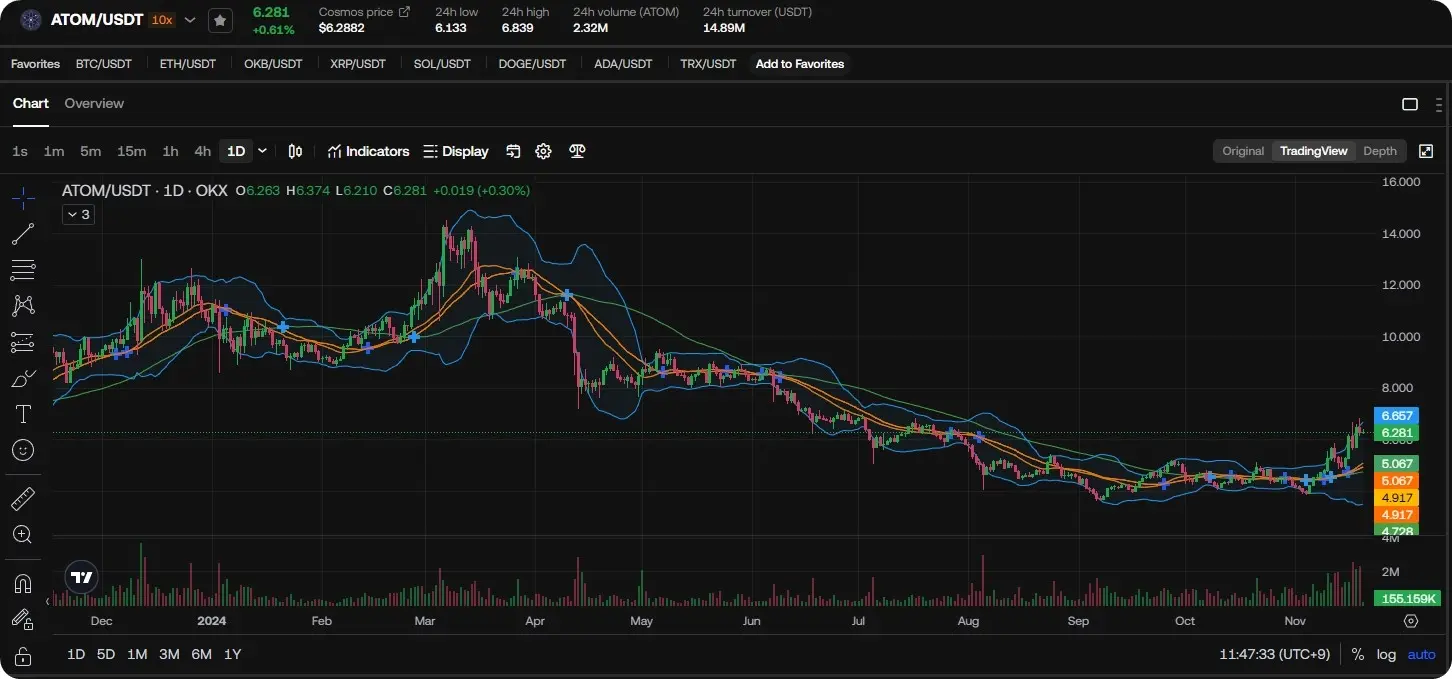Toggle magnet mode for drawings
Viewport: 1452px width, 679px height.
click(23, 583)
